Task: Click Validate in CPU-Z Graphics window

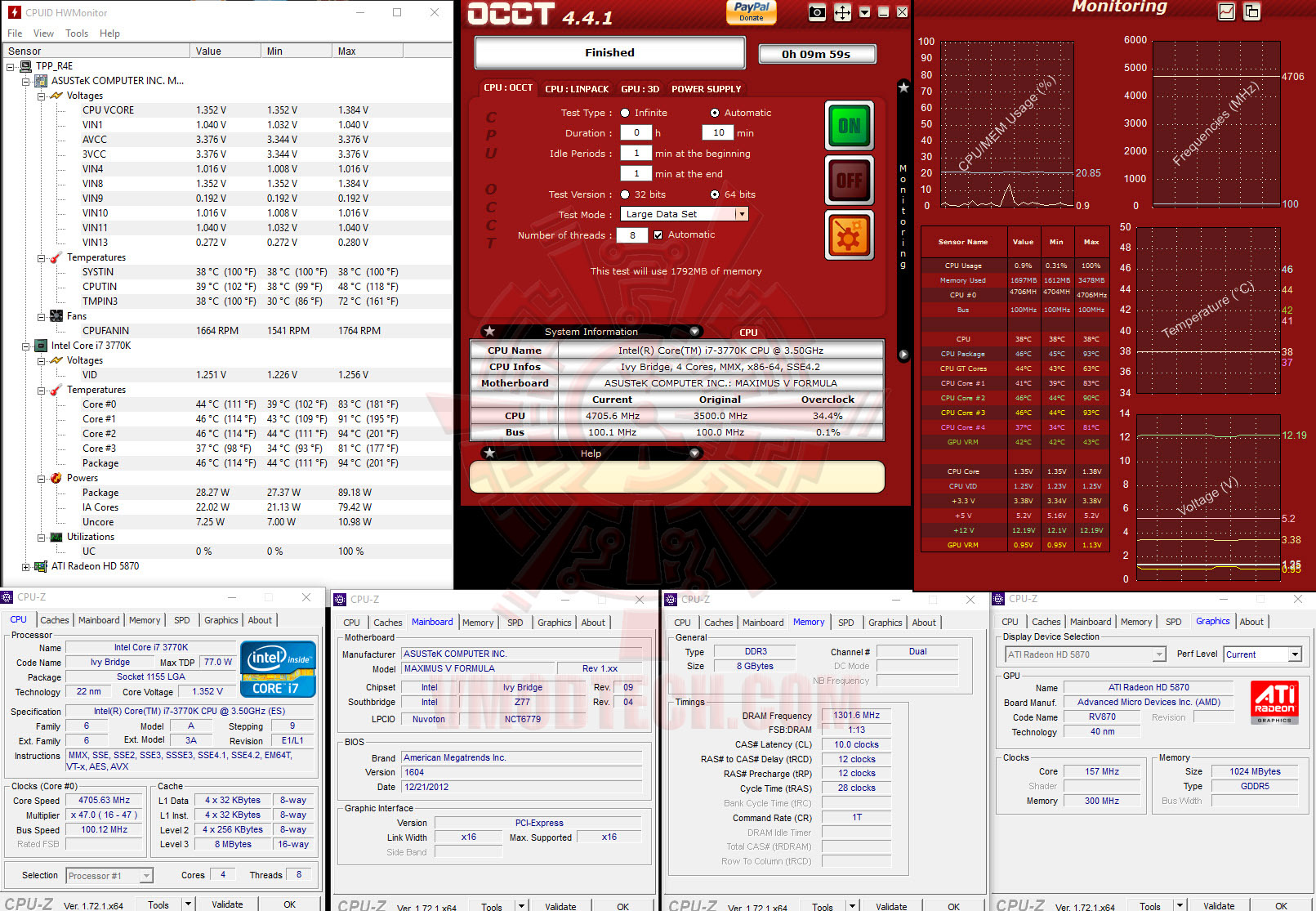Action: coord(1219,906)
